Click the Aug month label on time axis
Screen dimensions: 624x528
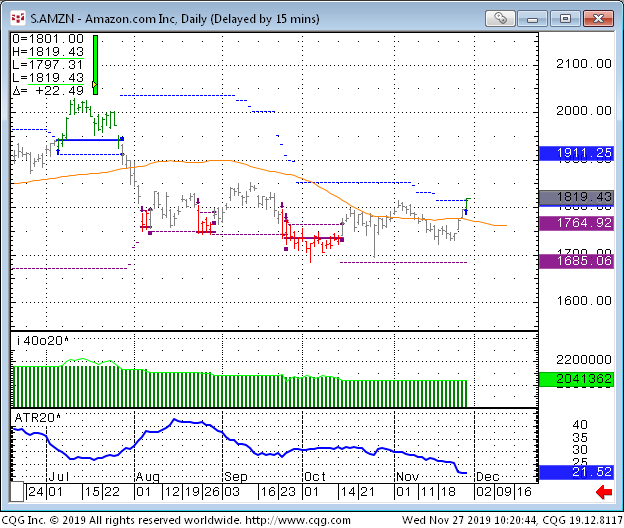148,477
